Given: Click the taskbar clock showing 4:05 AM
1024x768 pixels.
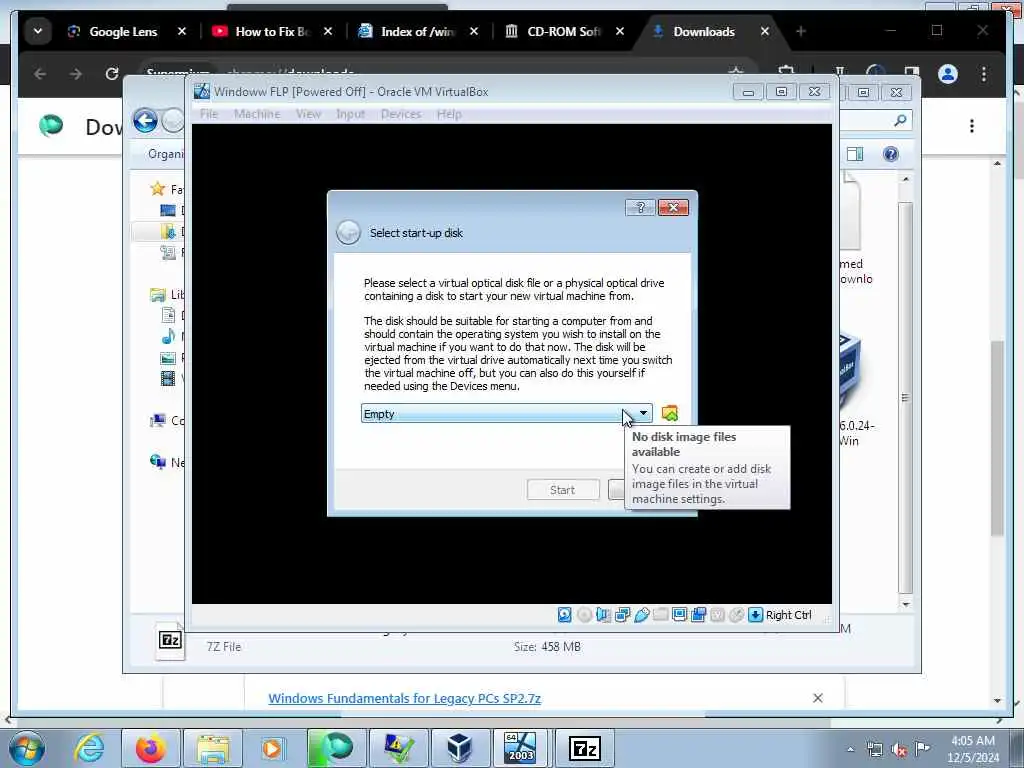Looking at the screenshot, I should tap(973, 749).
